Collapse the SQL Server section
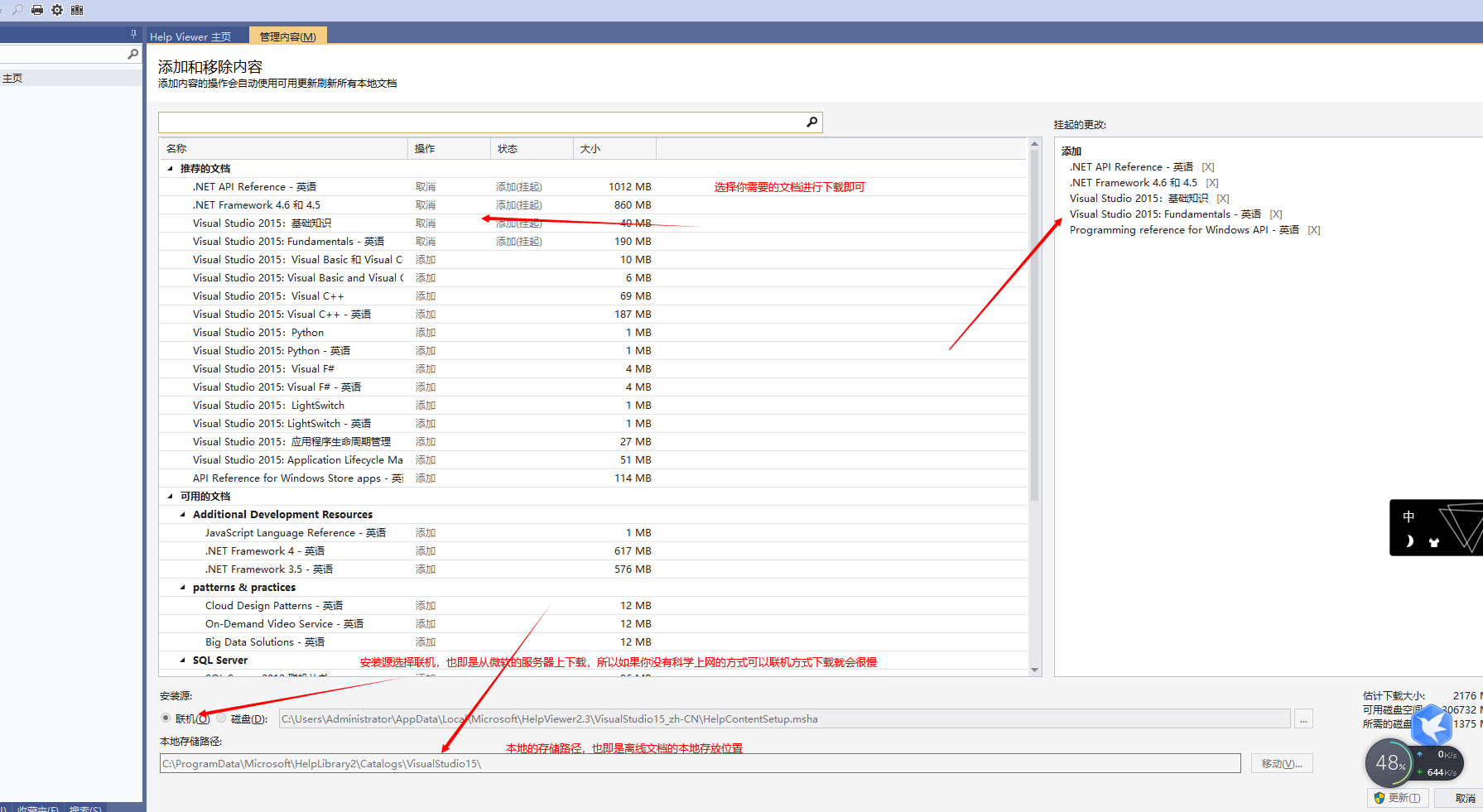This screenshot has width=1483, height=812. click(x=182, y=660)
